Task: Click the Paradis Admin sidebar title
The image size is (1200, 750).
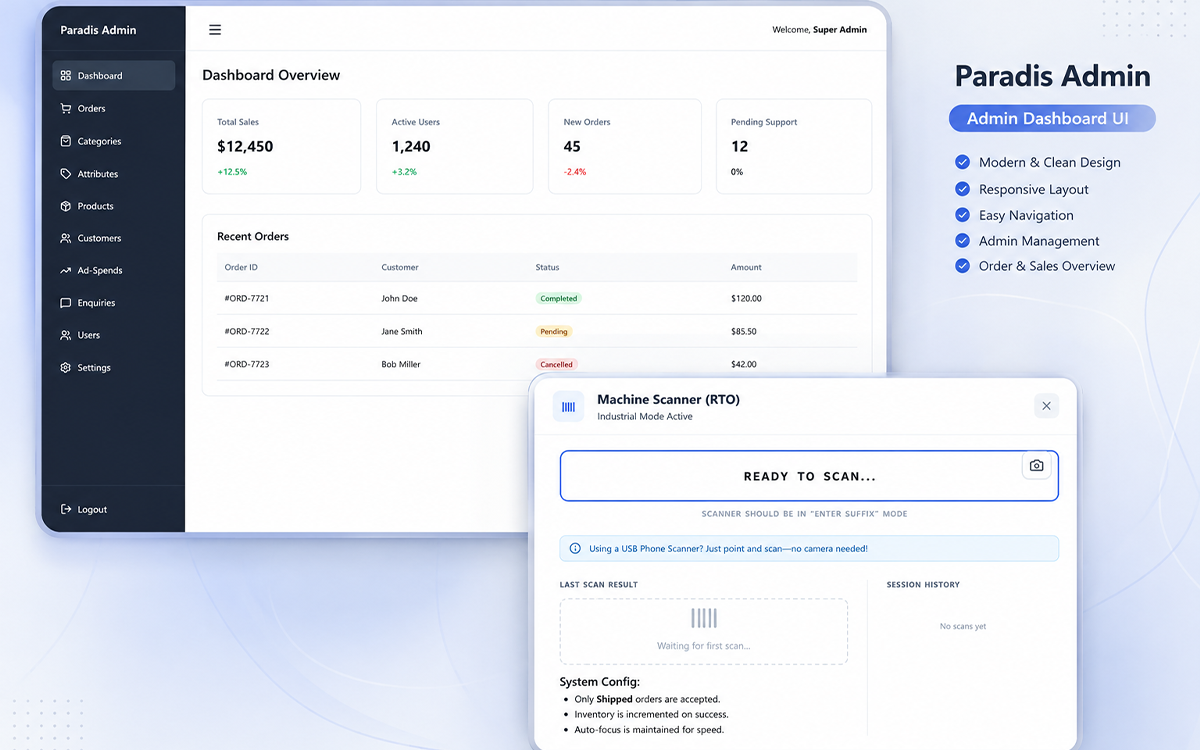Action: click(98, 30)
